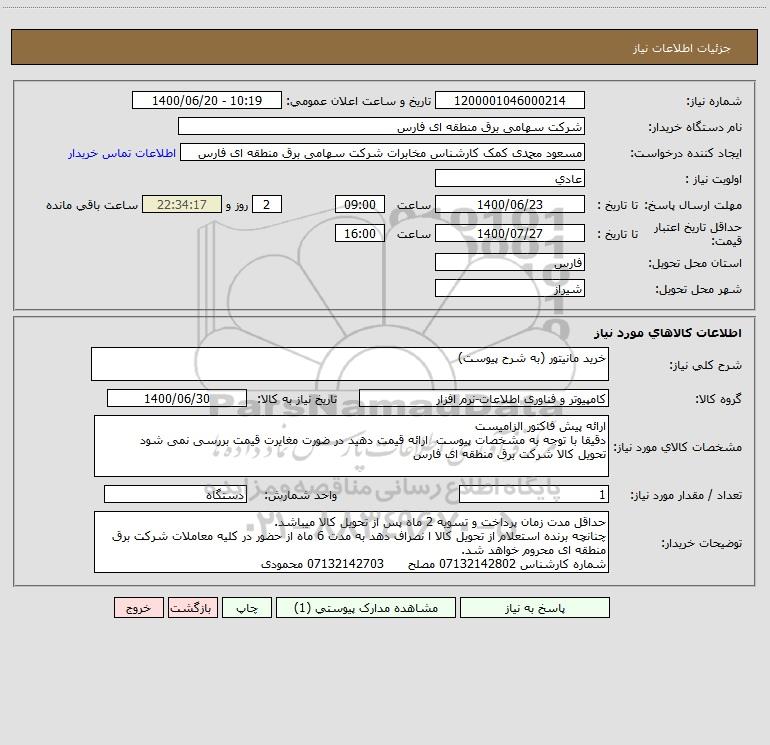The height and width of the screenshot is (745, 770).
Task: Click the countdown timer 22:34:17
Action: coord(182,204)
